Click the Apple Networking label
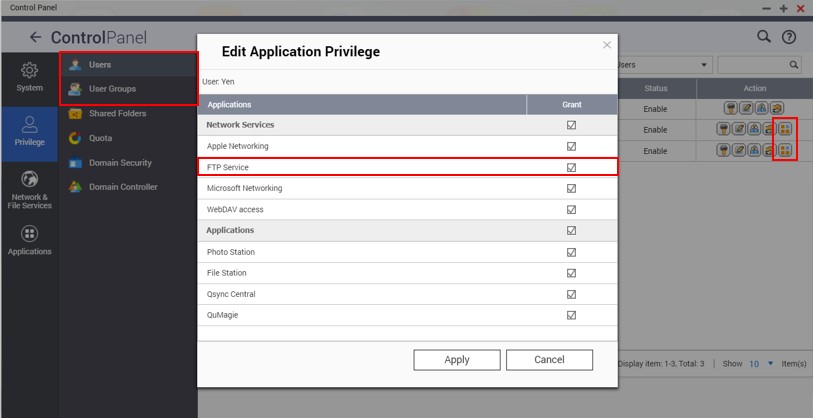 237,146
